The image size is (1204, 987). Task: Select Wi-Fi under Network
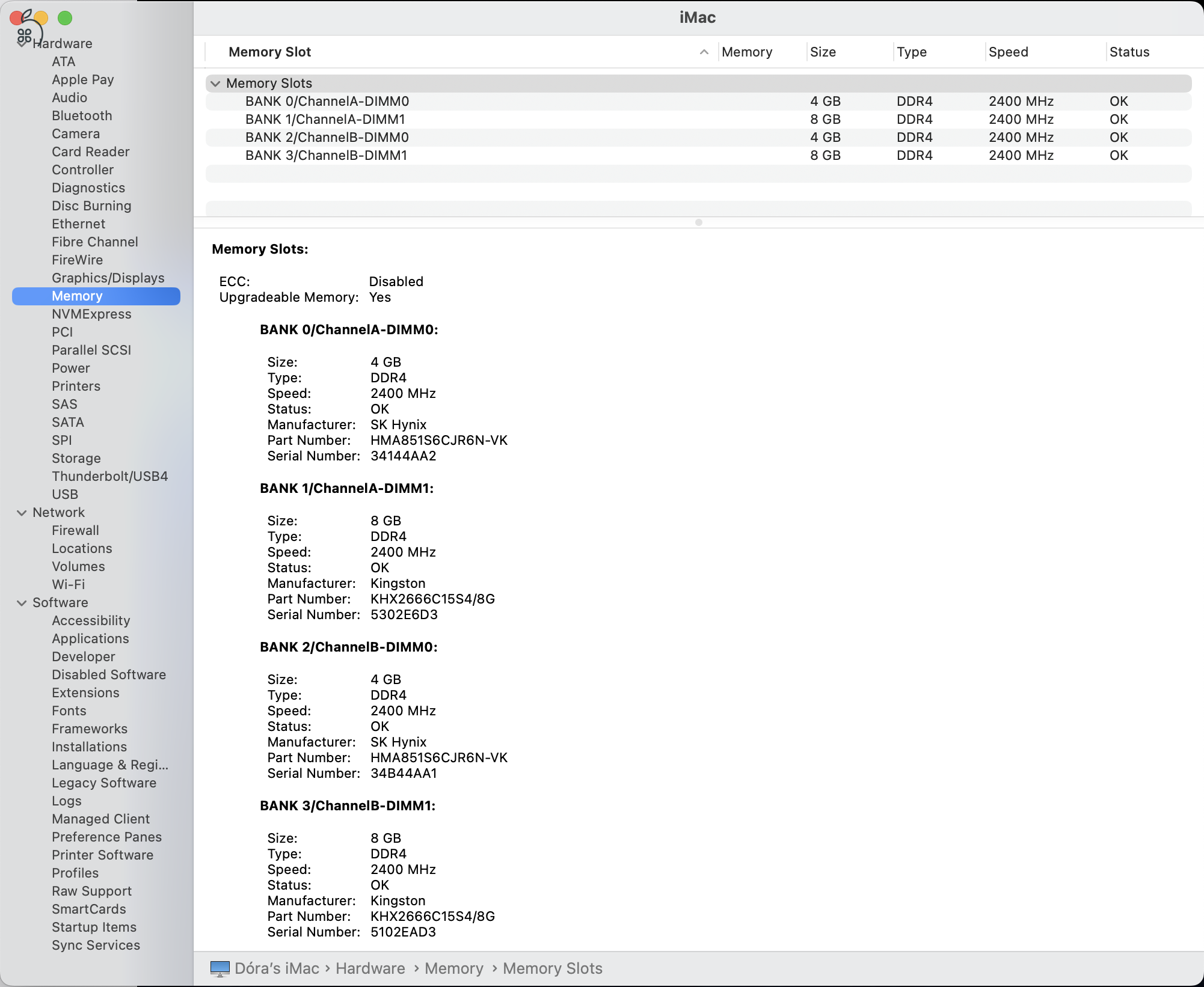(68, 585)
